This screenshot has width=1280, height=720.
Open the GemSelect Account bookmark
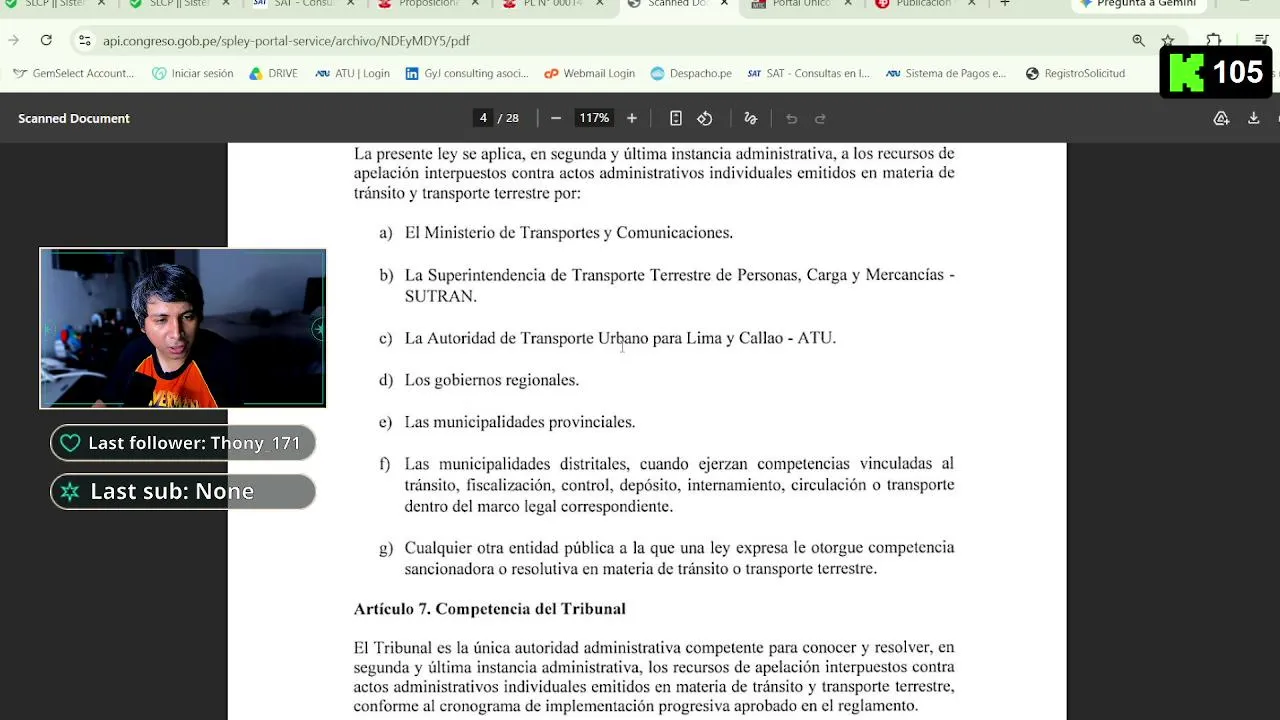point(73,73)
